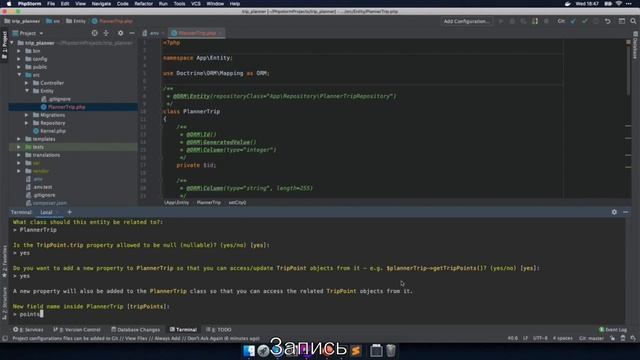Expand the templates folder

19,139
